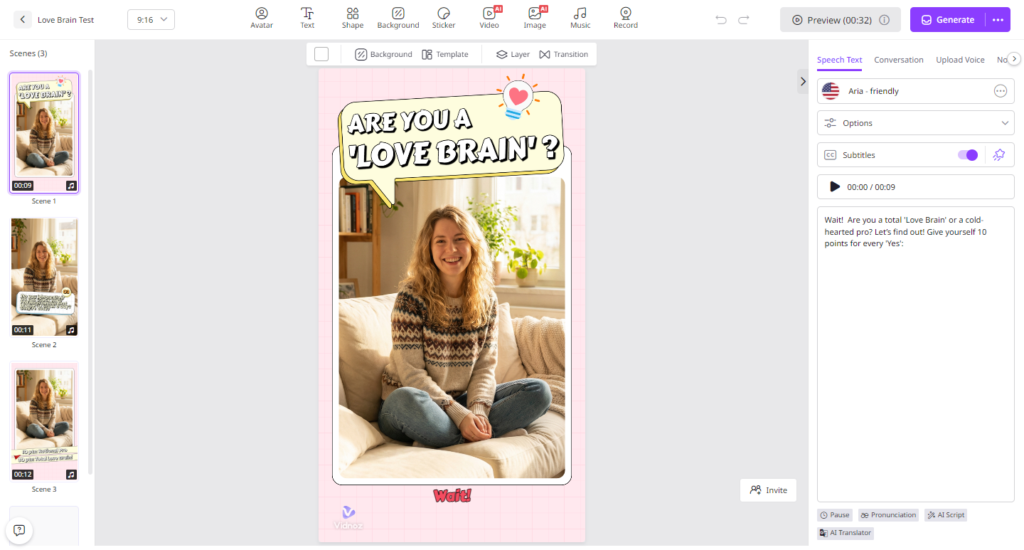Image resolution: width=1024 pixels, height=550 pixels.
Task: Collapse the right panel with chevron
Action: coord(803,82)
